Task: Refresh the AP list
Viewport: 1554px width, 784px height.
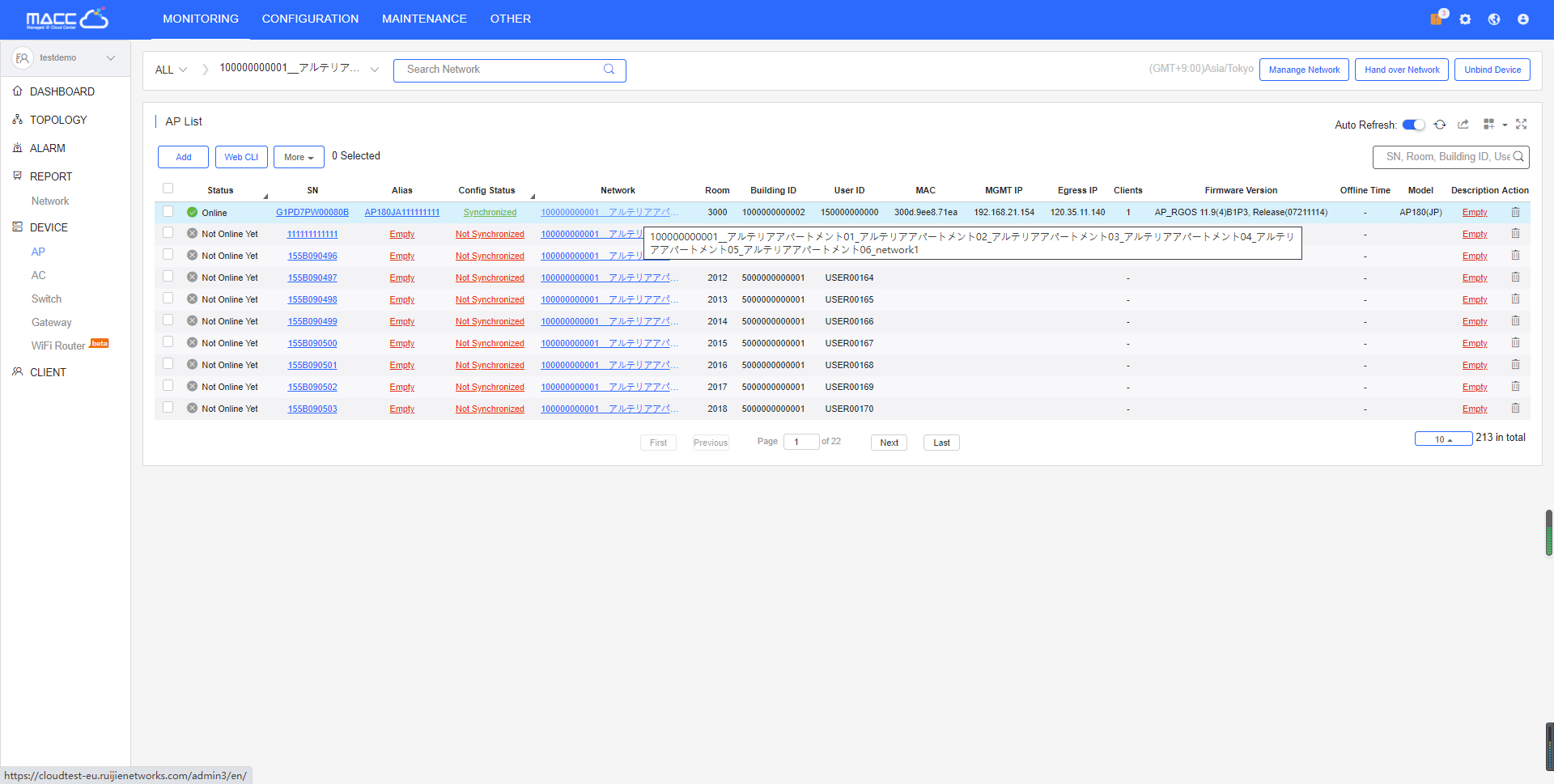Action: 1440,125
